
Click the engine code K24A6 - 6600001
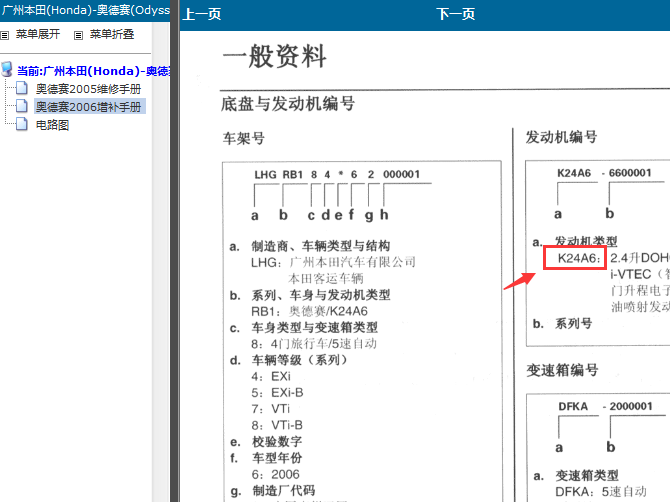click(x=604, y=173)
